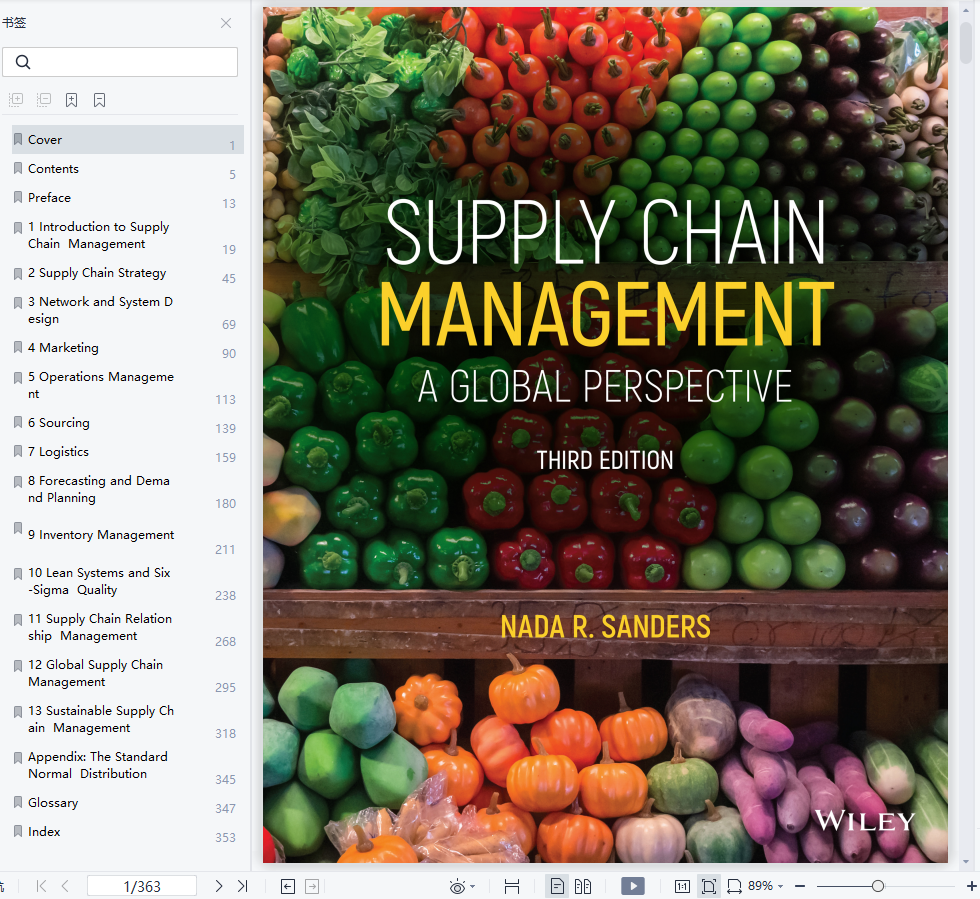Zoom out with the minus button
980x899 pixels.
[800, 886]
